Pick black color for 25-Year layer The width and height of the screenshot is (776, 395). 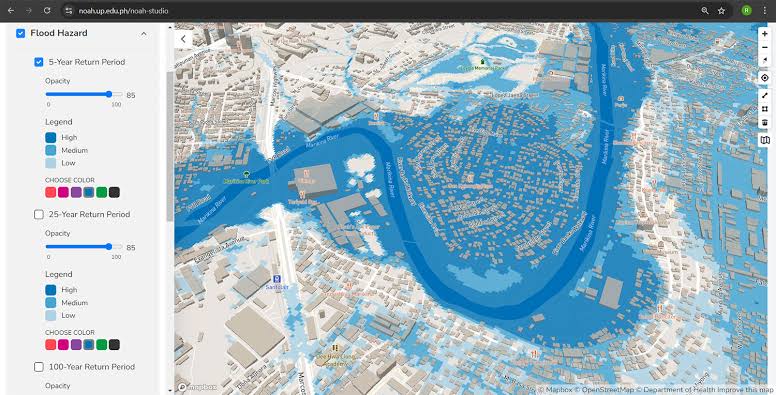point(114,345)
